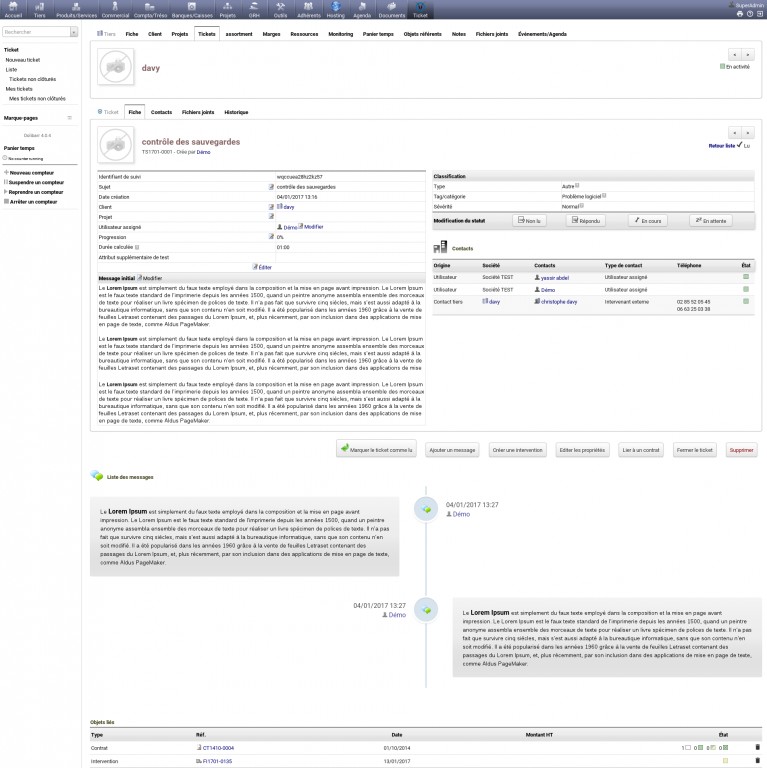Open the Tiers module in top bar
The width and height of the screenshot is (767, 768).
pyautogui.click(x=40, y=9)
